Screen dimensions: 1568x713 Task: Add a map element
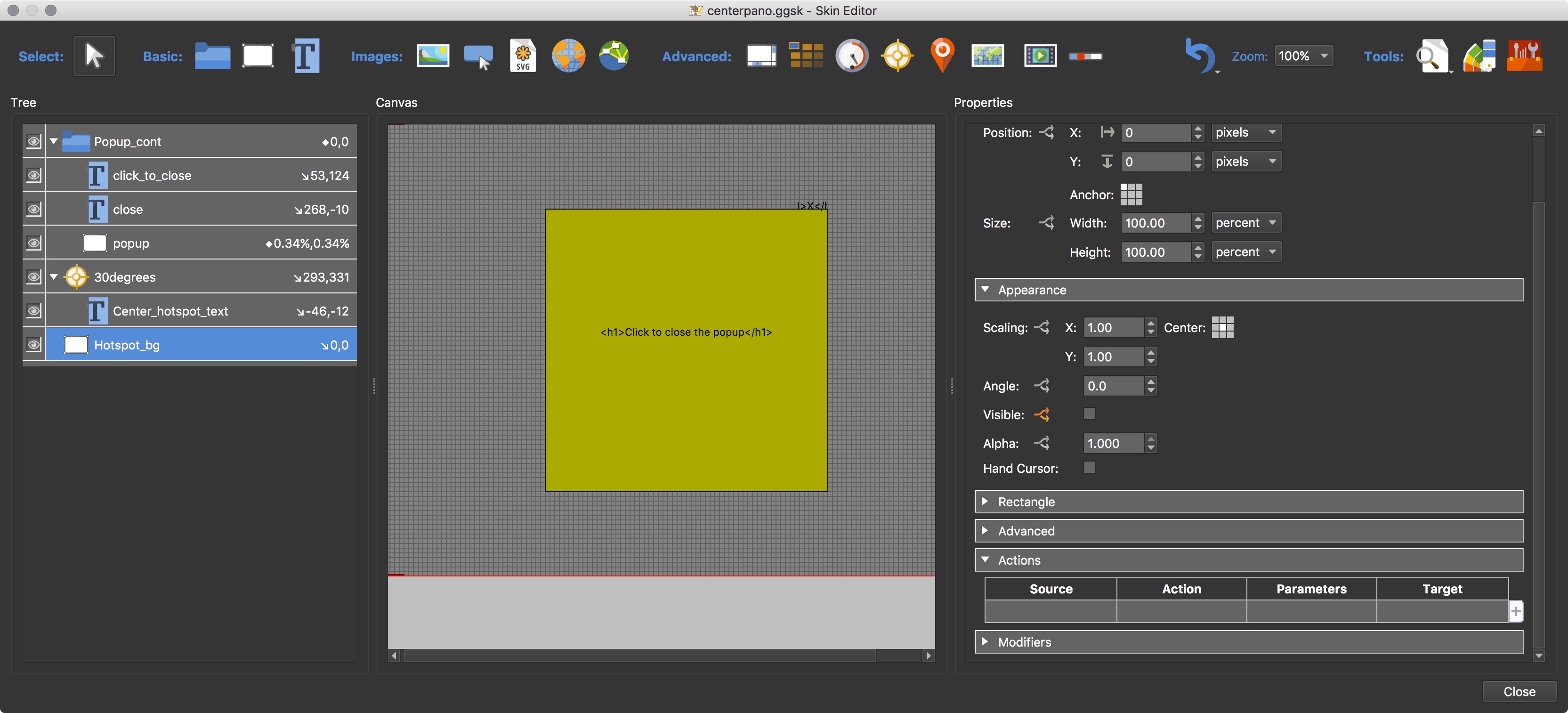click(x=987, y=56)
